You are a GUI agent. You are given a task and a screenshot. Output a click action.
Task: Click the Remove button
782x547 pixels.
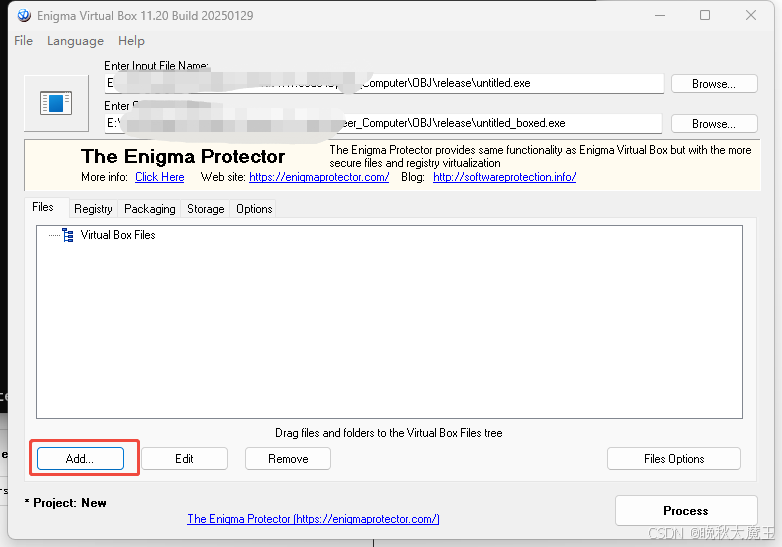point(288,458)
